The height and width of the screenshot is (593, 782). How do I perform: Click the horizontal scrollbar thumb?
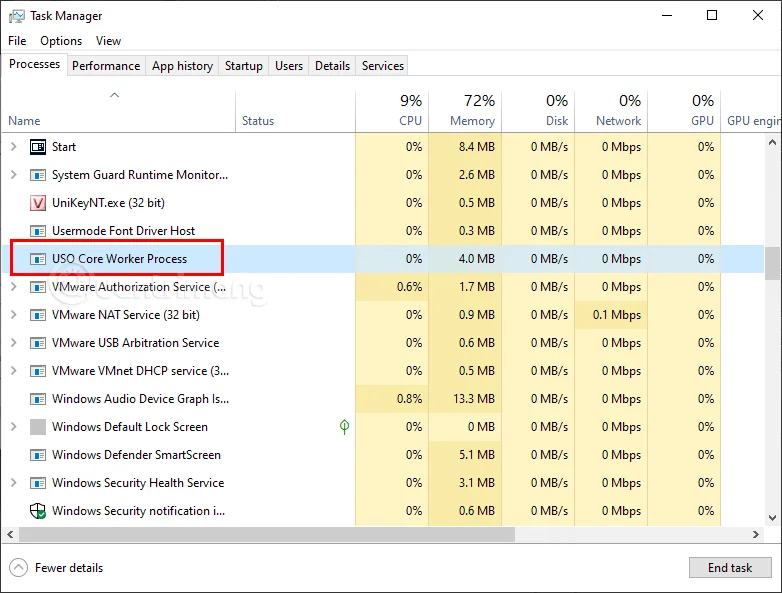coord(267,534)
